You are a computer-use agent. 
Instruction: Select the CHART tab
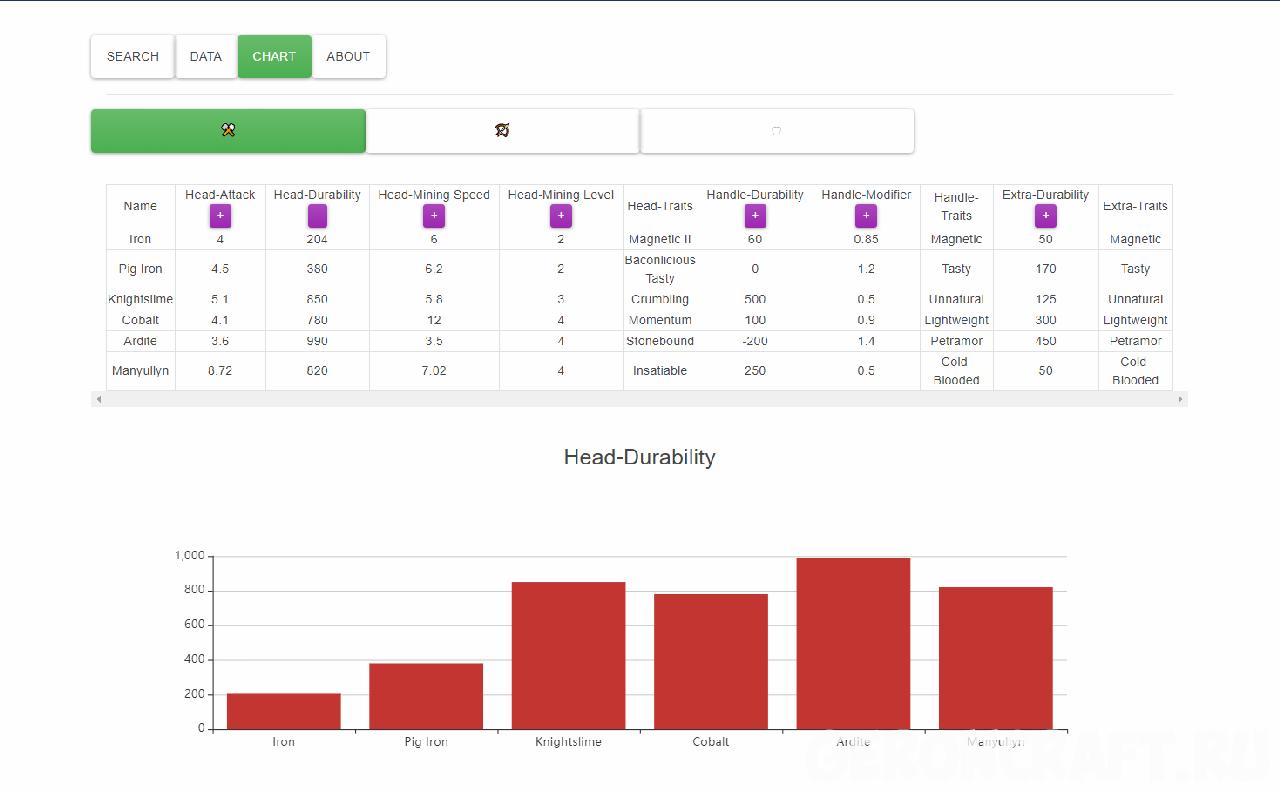pyautogui.click(x=274, y=57)
